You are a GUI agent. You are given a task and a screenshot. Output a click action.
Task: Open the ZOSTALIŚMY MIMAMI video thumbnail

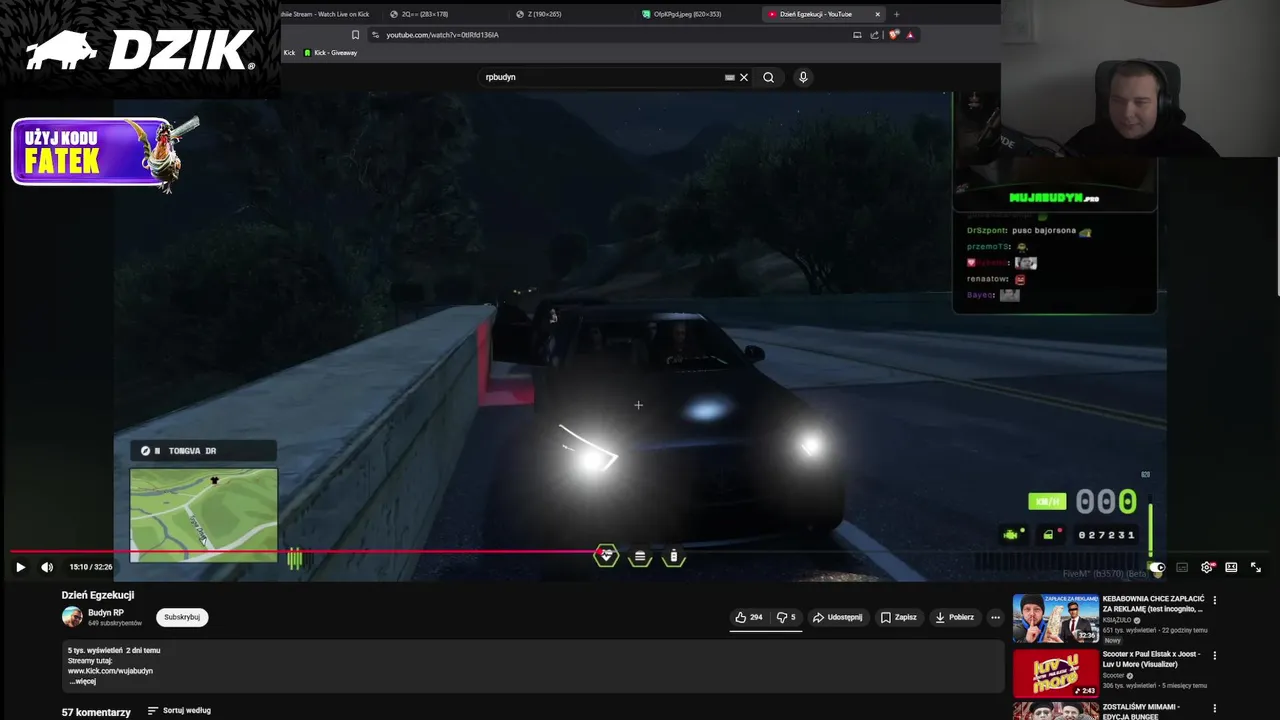pyautogui.click(x=1056, y=711)
